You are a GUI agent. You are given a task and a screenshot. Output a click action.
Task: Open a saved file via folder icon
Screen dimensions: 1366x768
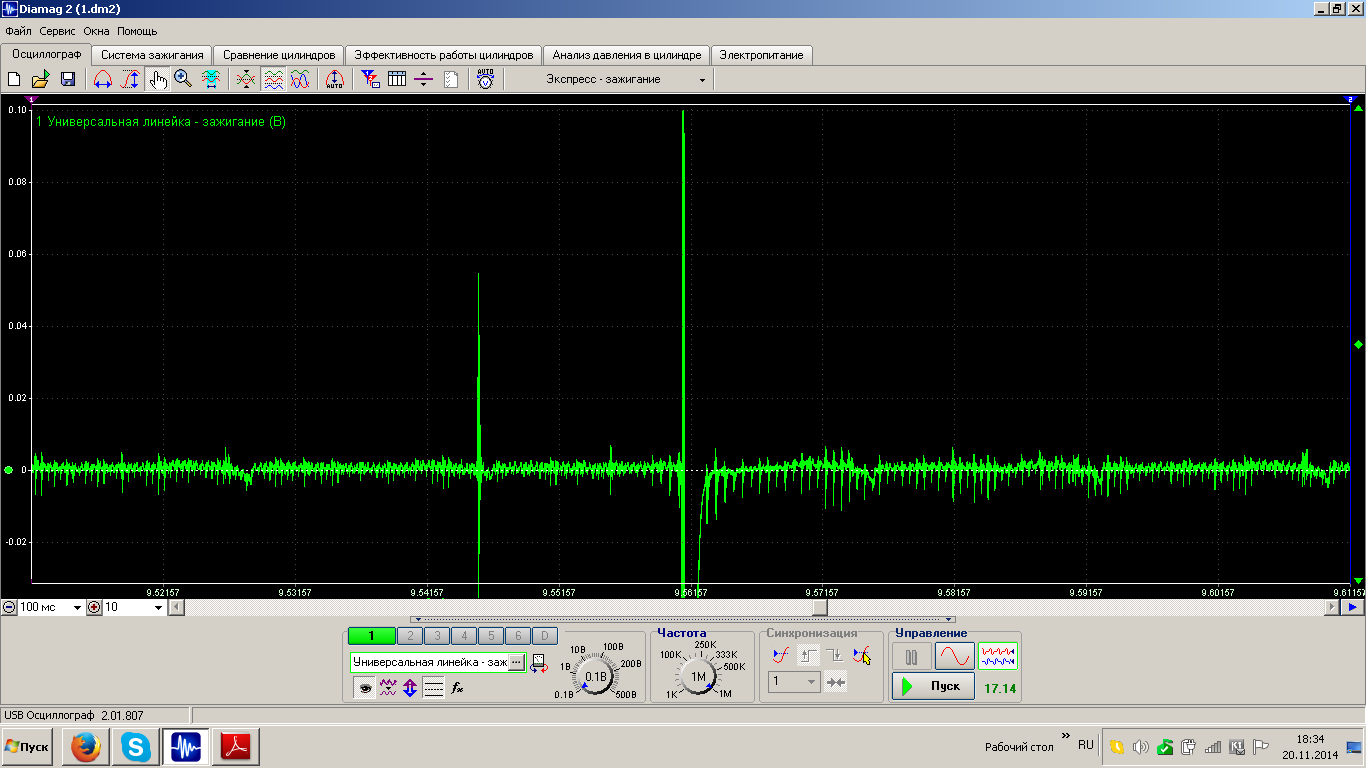(x=40, y=79)
